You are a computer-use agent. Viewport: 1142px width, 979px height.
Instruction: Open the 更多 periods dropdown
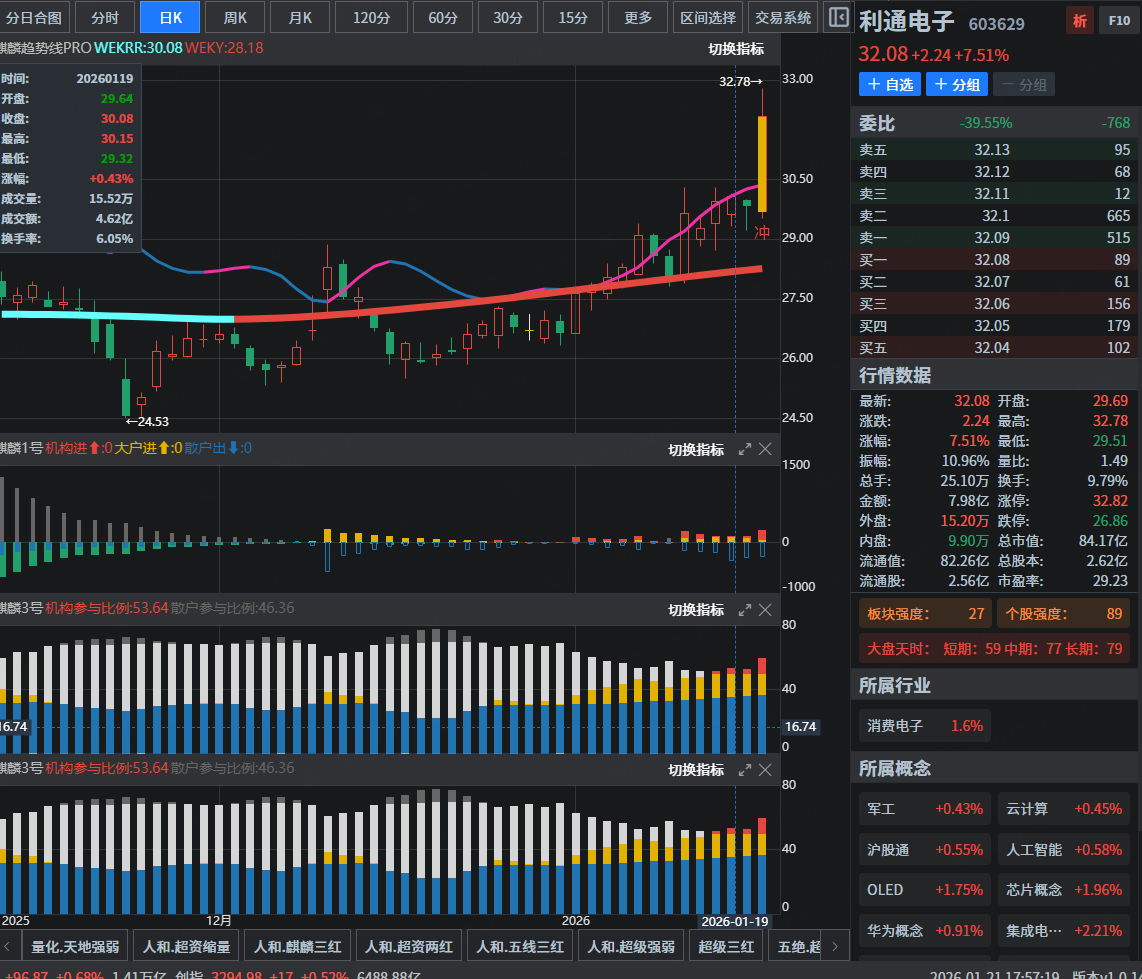pos(637,18)
